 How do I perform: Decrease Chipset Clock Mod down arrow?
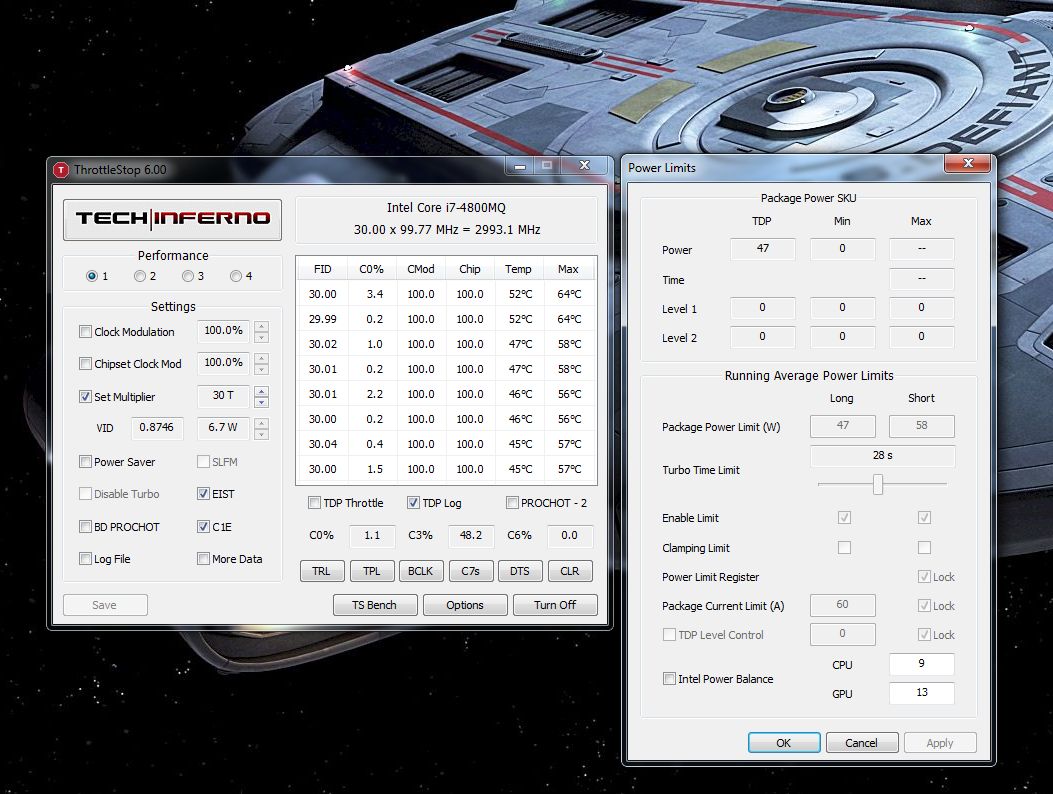pos(262,369)
